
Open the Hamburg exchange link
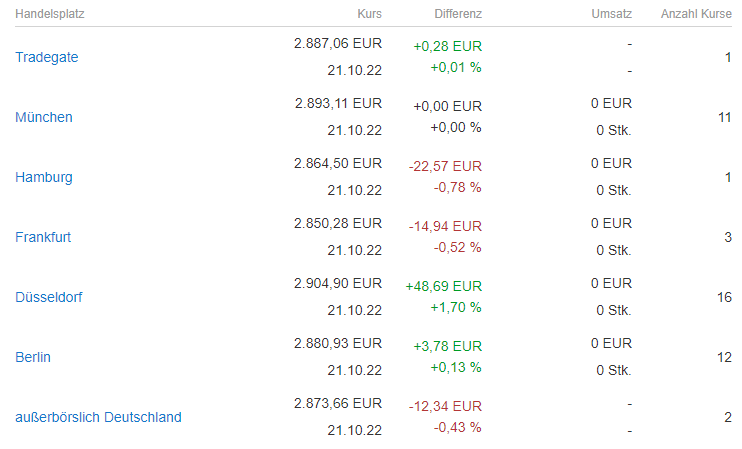(x=43, y=177)
